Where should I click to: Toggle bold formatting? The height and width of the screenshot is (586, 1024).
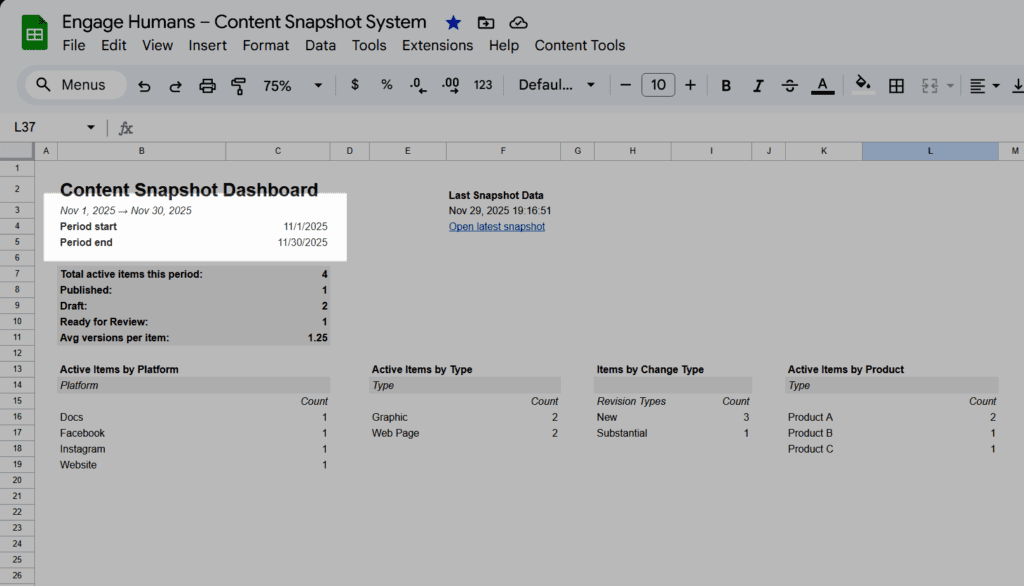(x=726, y=86)
